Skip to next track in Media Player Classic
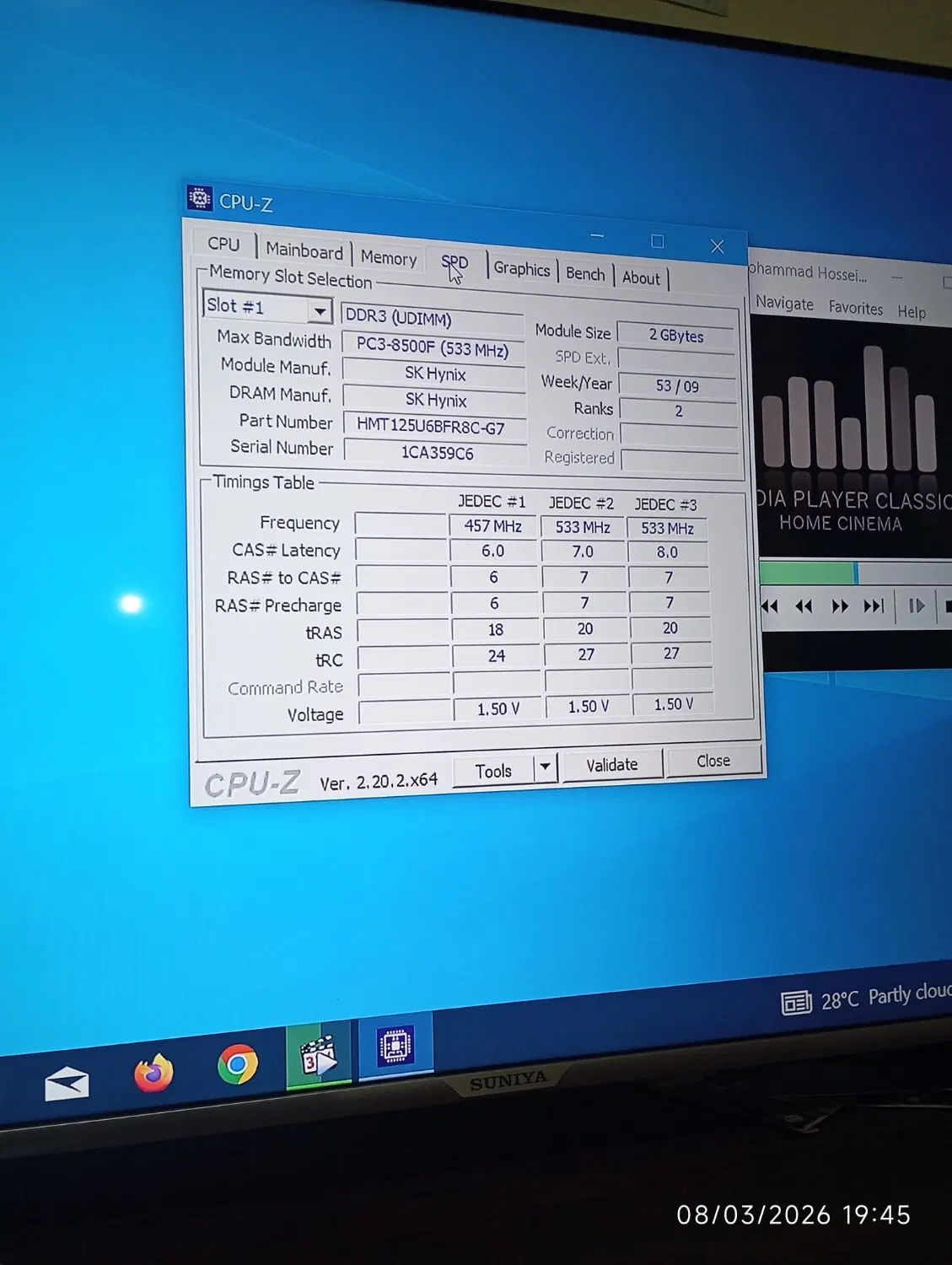Screen dimensions: 952x1265 pyautogui.click(x=874, y=606)
